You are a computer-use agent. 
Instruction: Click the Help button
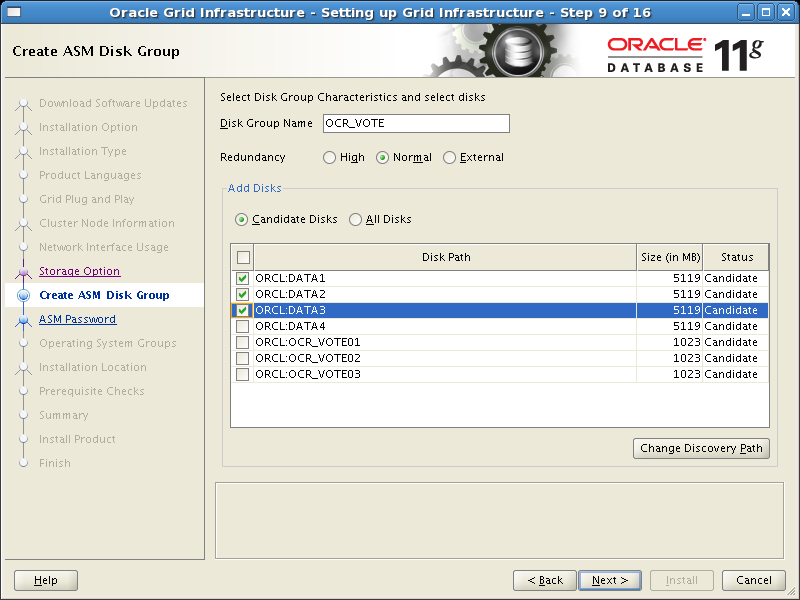(46, 580)
